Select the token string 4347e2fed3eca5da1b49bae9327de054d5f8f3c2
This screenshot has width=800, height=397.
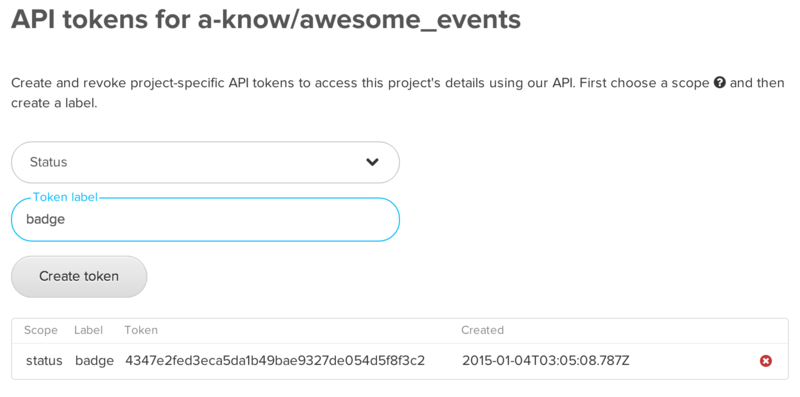pos(275,361)
